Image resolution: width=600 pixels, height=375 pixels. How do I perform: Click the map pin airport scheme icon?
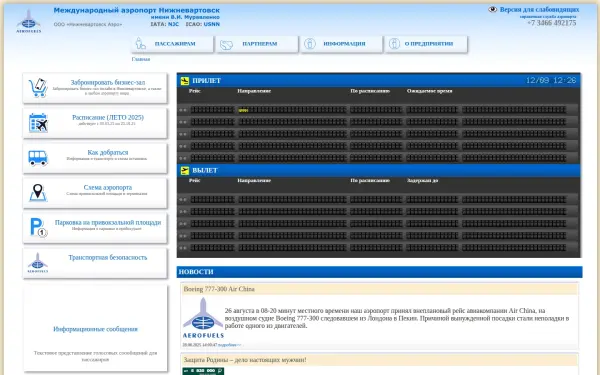(38, 192)
